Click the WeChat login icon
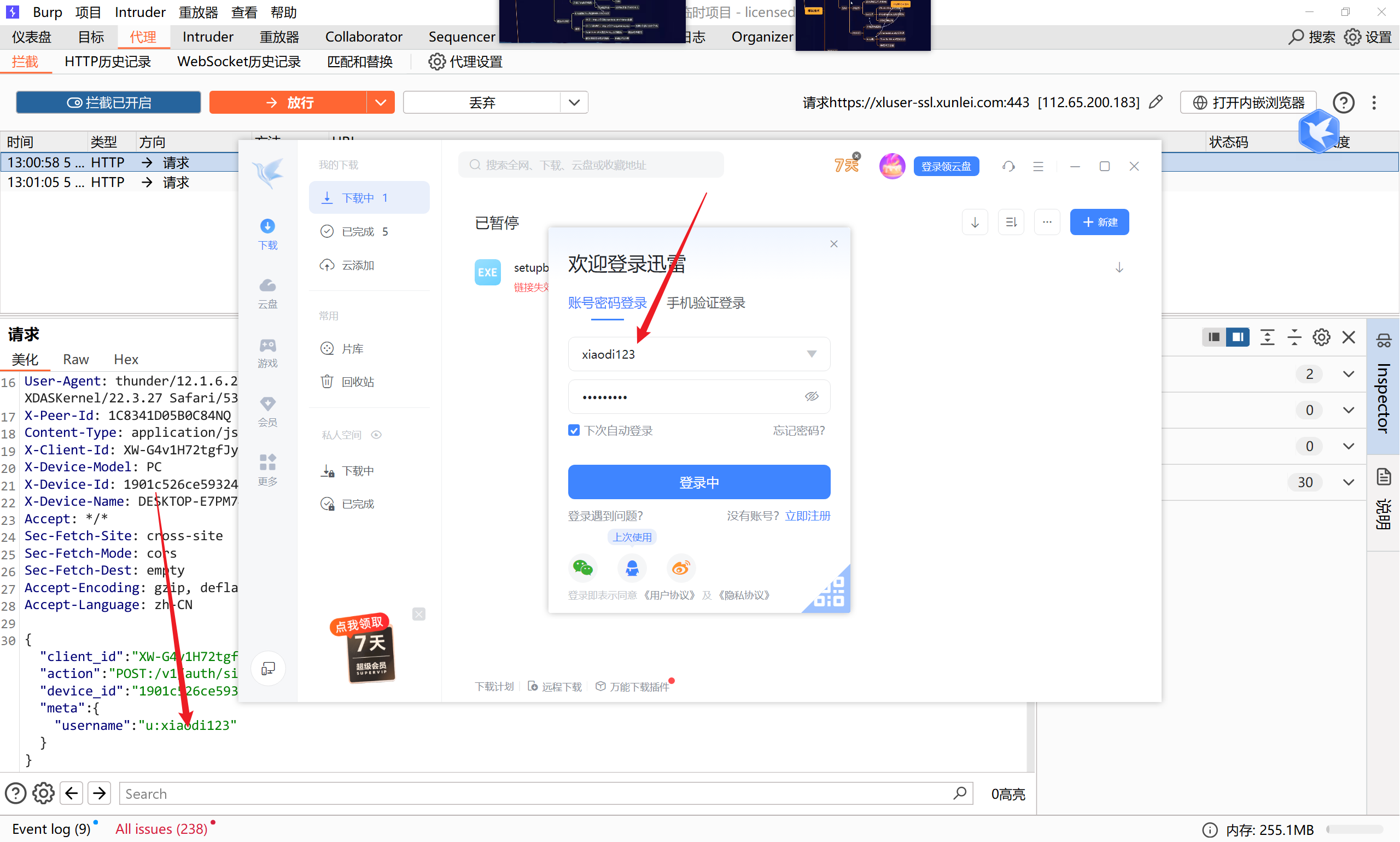The width and height of the screenshot is (1400, 842). [x=582, y=568]
